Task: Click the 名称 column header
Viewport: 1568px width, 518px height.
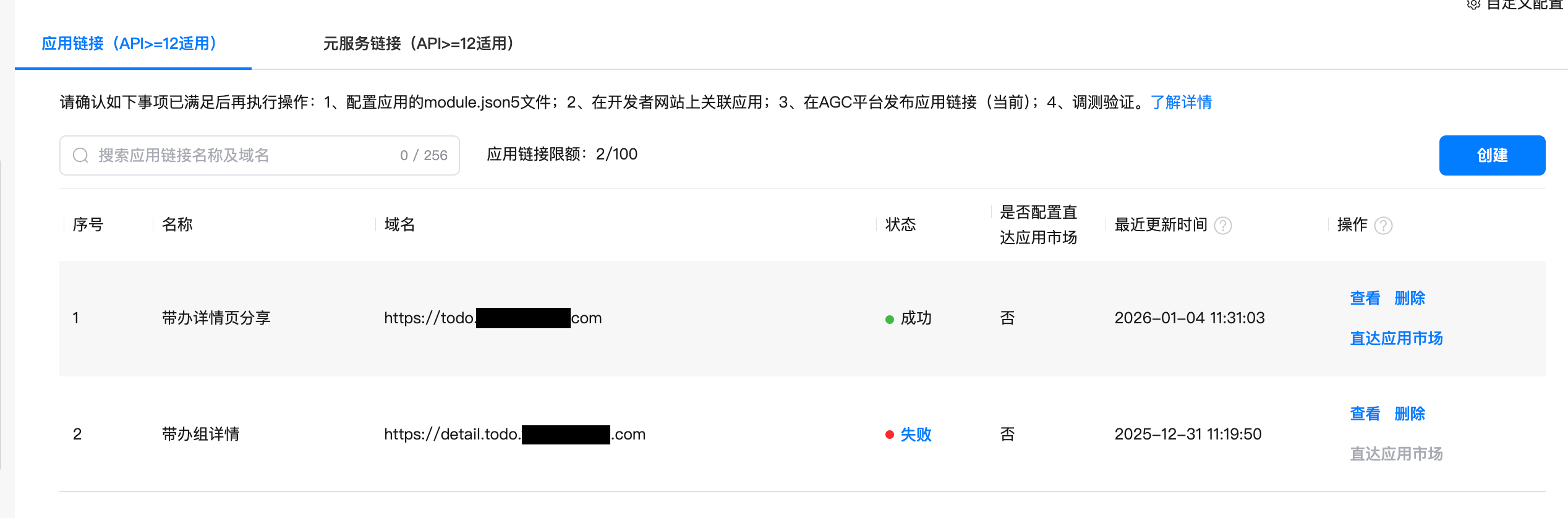Action: point(179,224)
